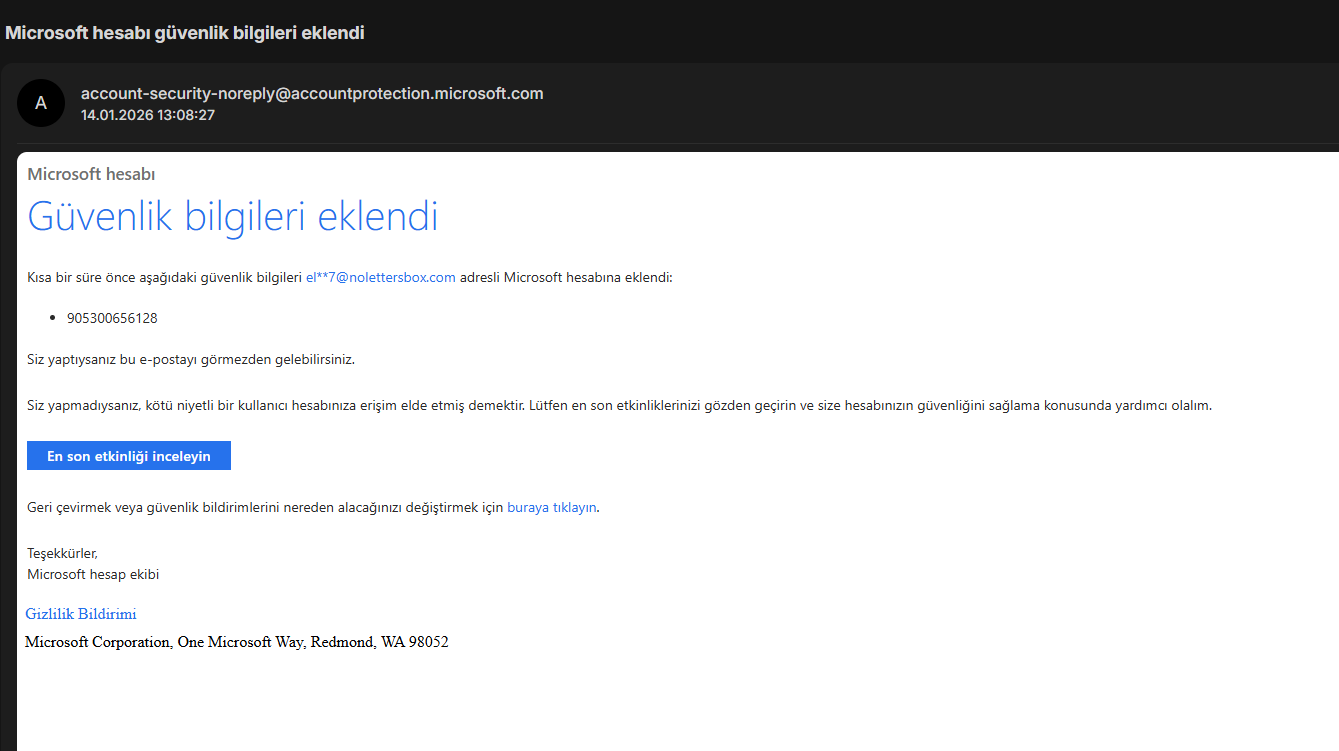
Task: Click the 'Microsoft hesap ekibi' signature
Action: (x=93, y=574)
